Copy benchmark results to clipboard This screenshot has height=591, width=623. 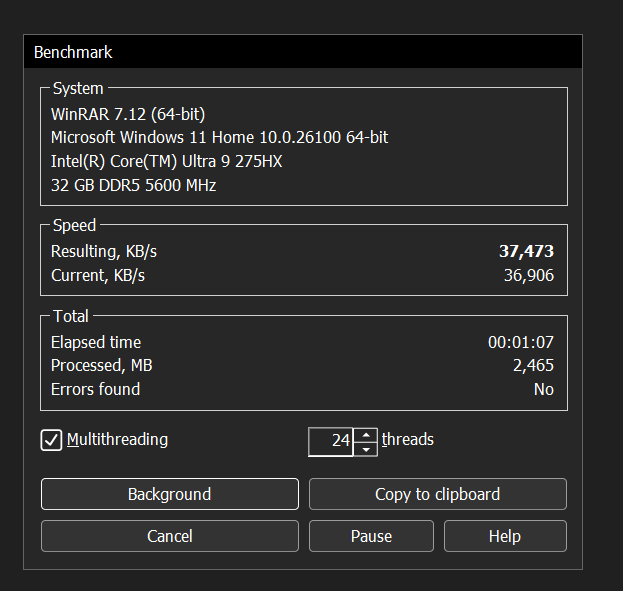pyautogui.click(x=437, y=494)
